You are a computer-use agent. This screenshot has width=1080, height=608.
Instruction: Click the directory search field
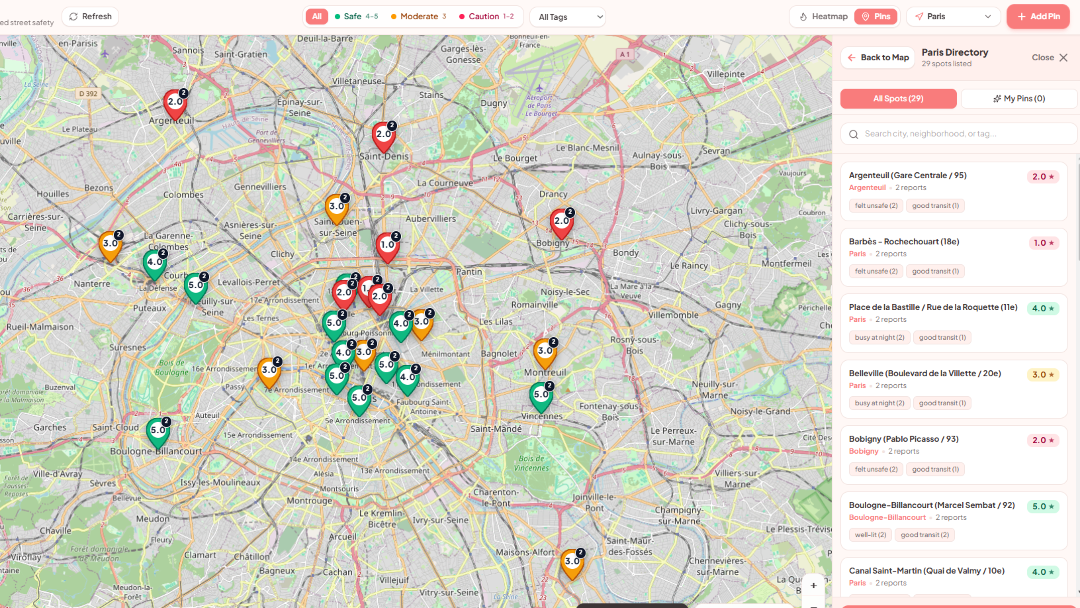click(958, 134)
